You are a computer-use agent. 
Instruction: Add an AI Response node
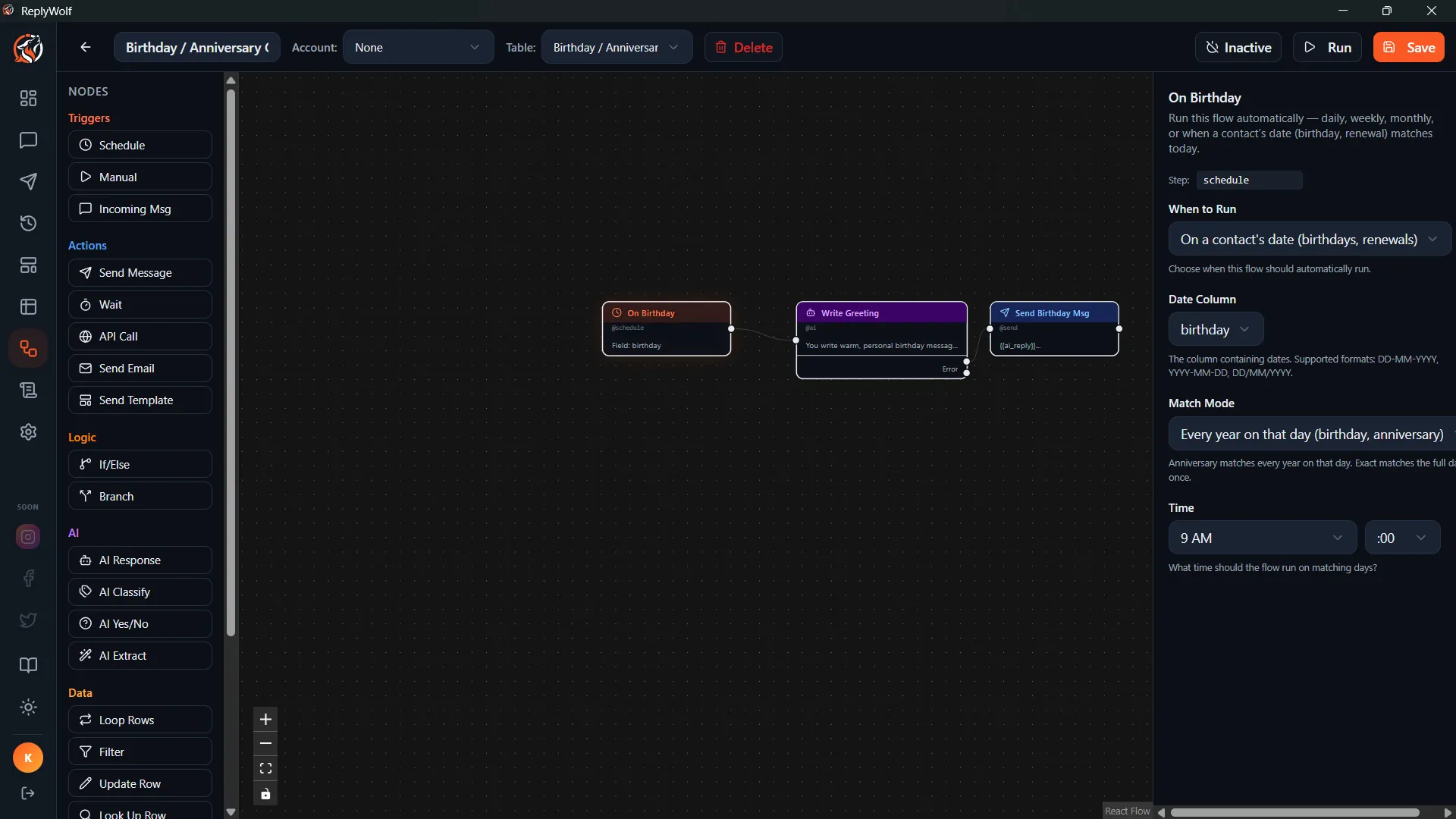click(140, 560)
